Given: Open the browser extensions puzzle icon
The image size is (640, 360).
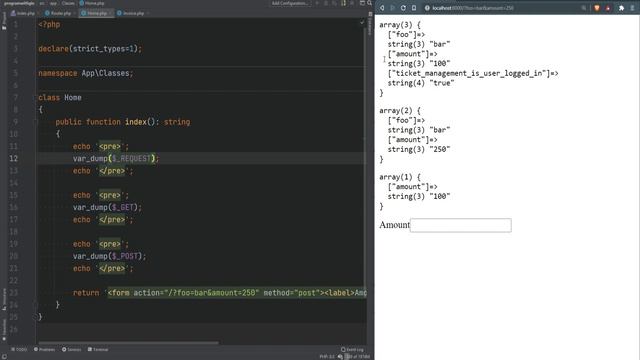Looking at the screenshot, I should pos(621,8).
